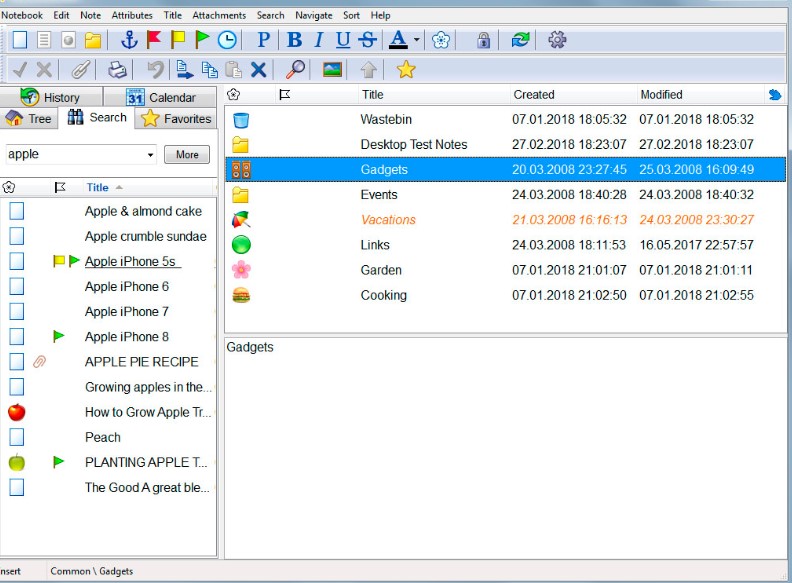Viewport: 792px width, 583px height.
Task: Sort search results by Title column
Action: click(x=98, y=187)
